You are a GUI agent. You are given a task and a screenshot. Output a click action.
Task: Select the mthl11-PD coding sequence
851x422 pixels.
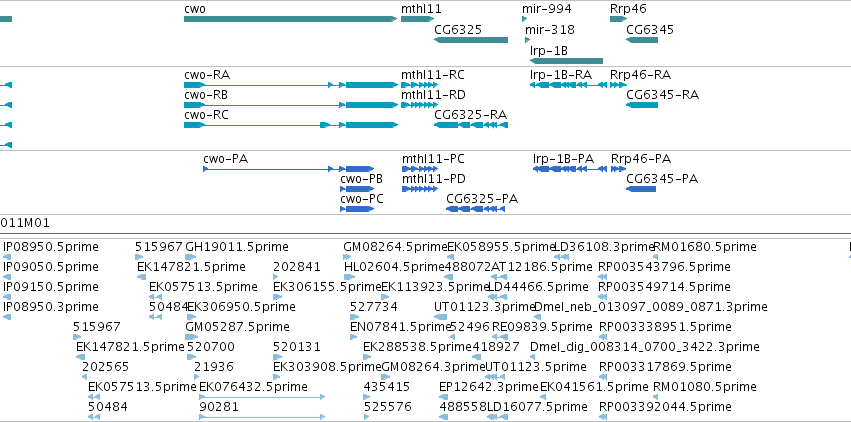pyautogui.click(x=420, y=189)
